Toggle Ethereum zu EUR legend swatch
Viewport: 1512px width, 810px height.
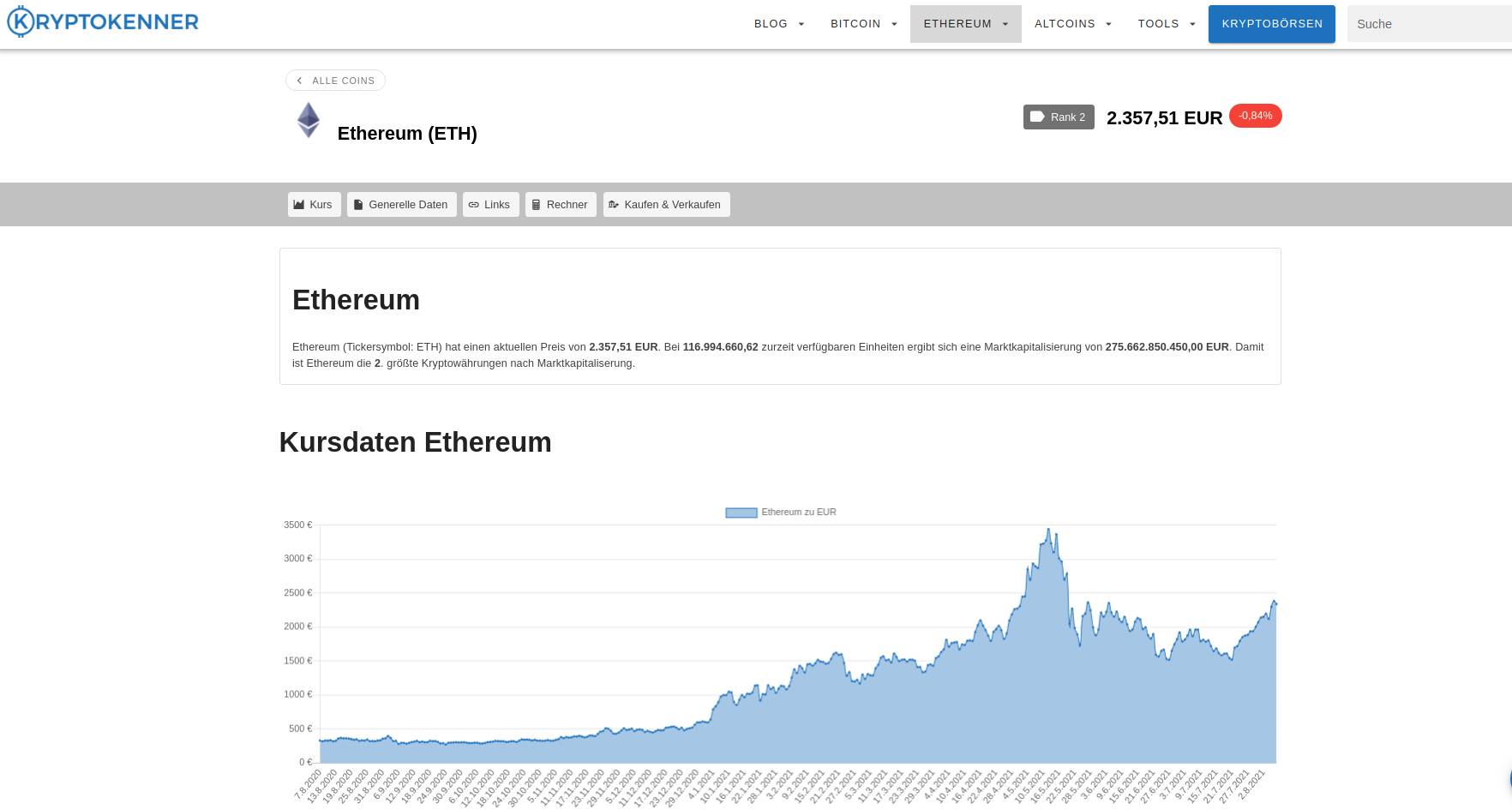741,513
